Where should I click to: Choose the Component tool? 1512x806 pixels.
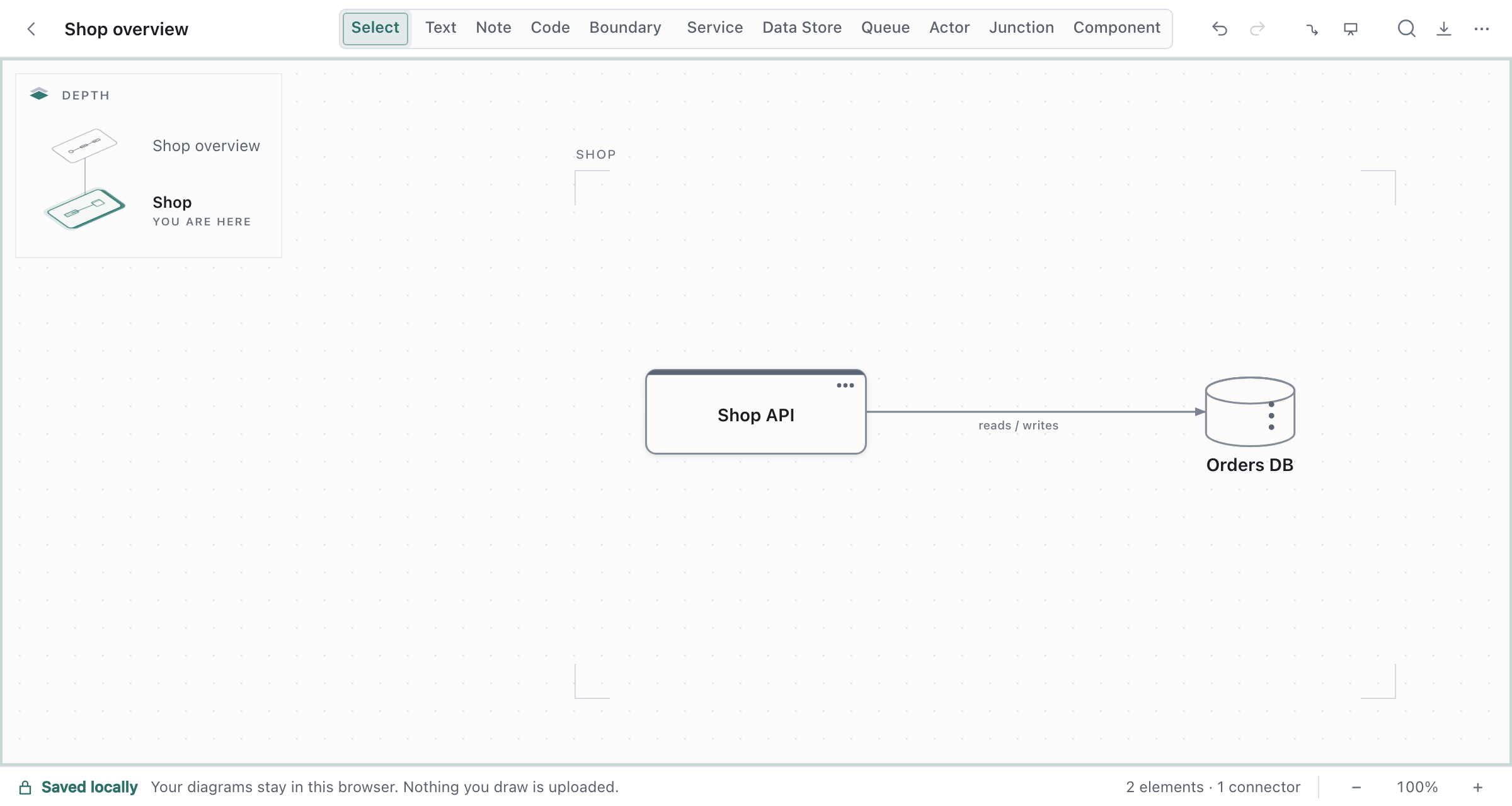(1117, 28)
